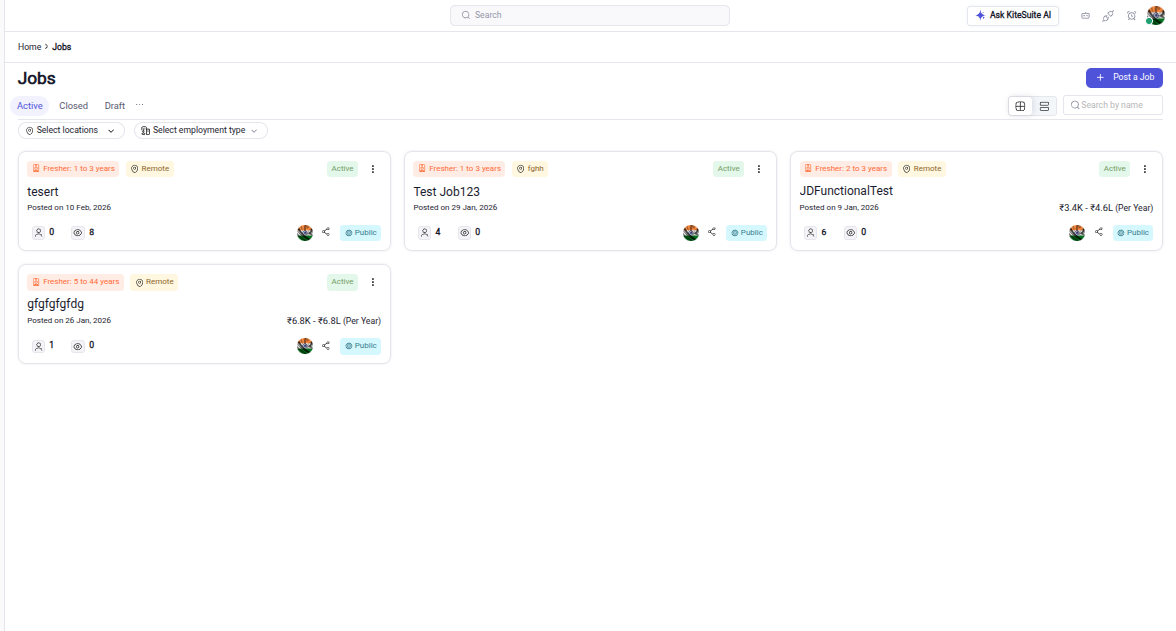Open Ask KiteSuite AI
The width and height of the screenshot is (1176, 631).
point(1012,15)
